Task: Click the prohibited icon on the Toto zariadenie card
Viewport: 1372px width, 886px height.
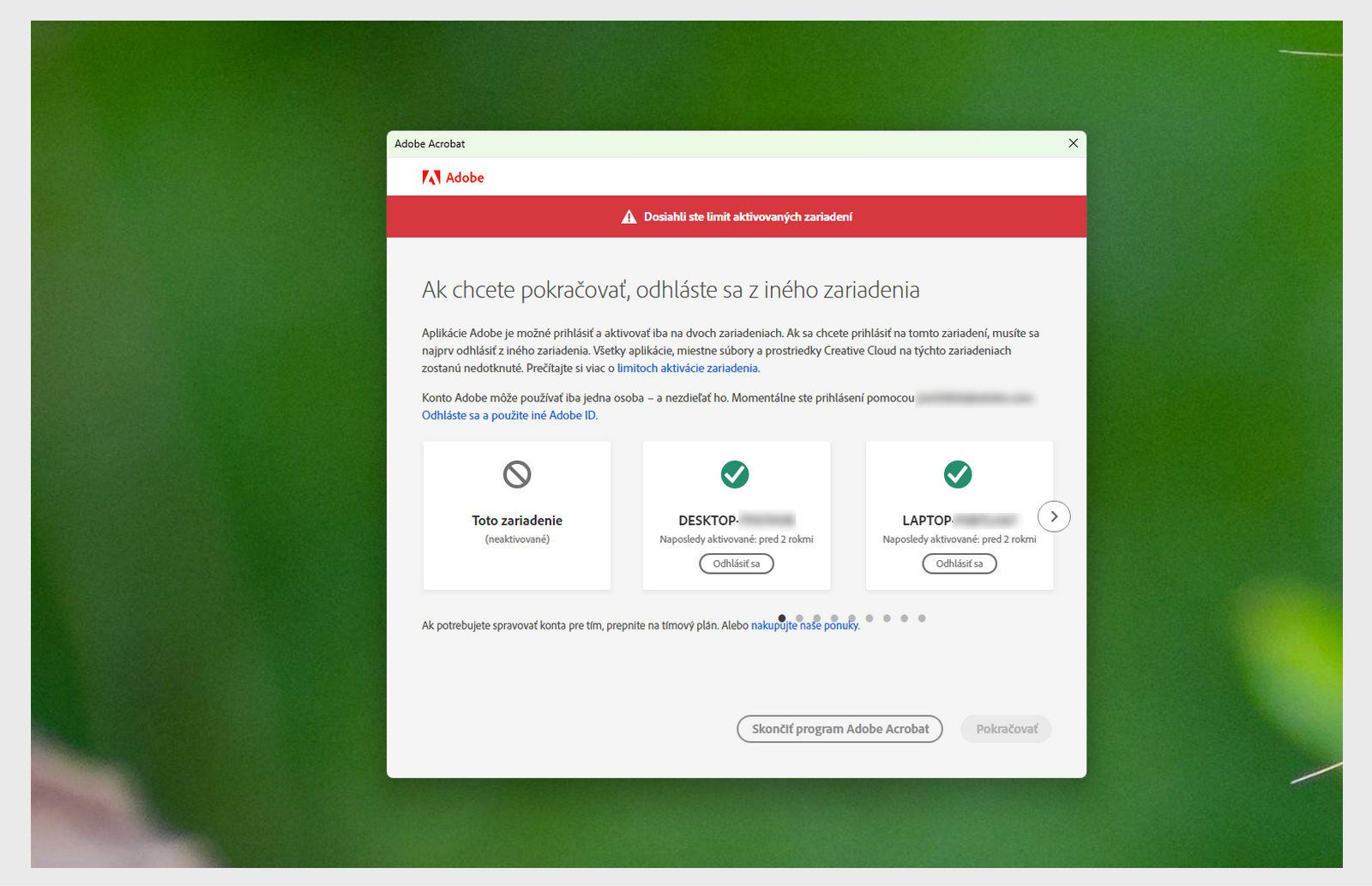Action: [x=517, y=474]
